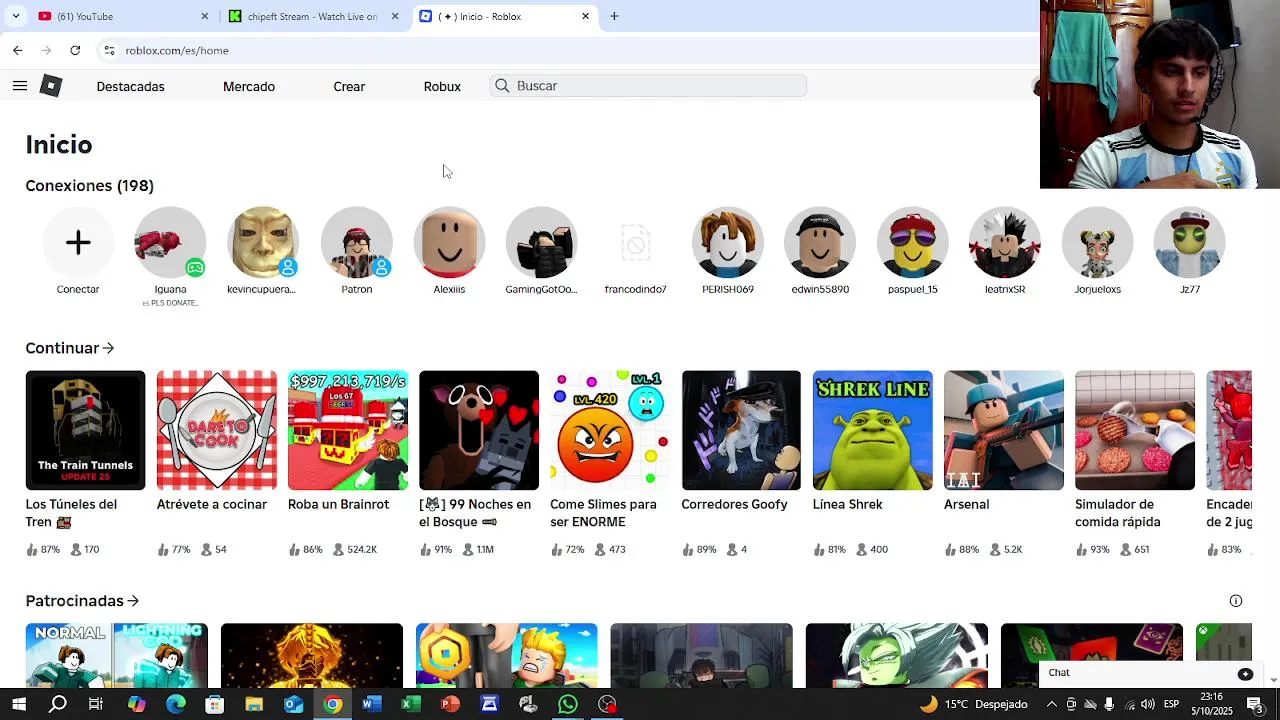Open The Train Tunnels game thumbnail
Image resolution: width=1280 pixels, height=720 pixels.
click(85, 430)
